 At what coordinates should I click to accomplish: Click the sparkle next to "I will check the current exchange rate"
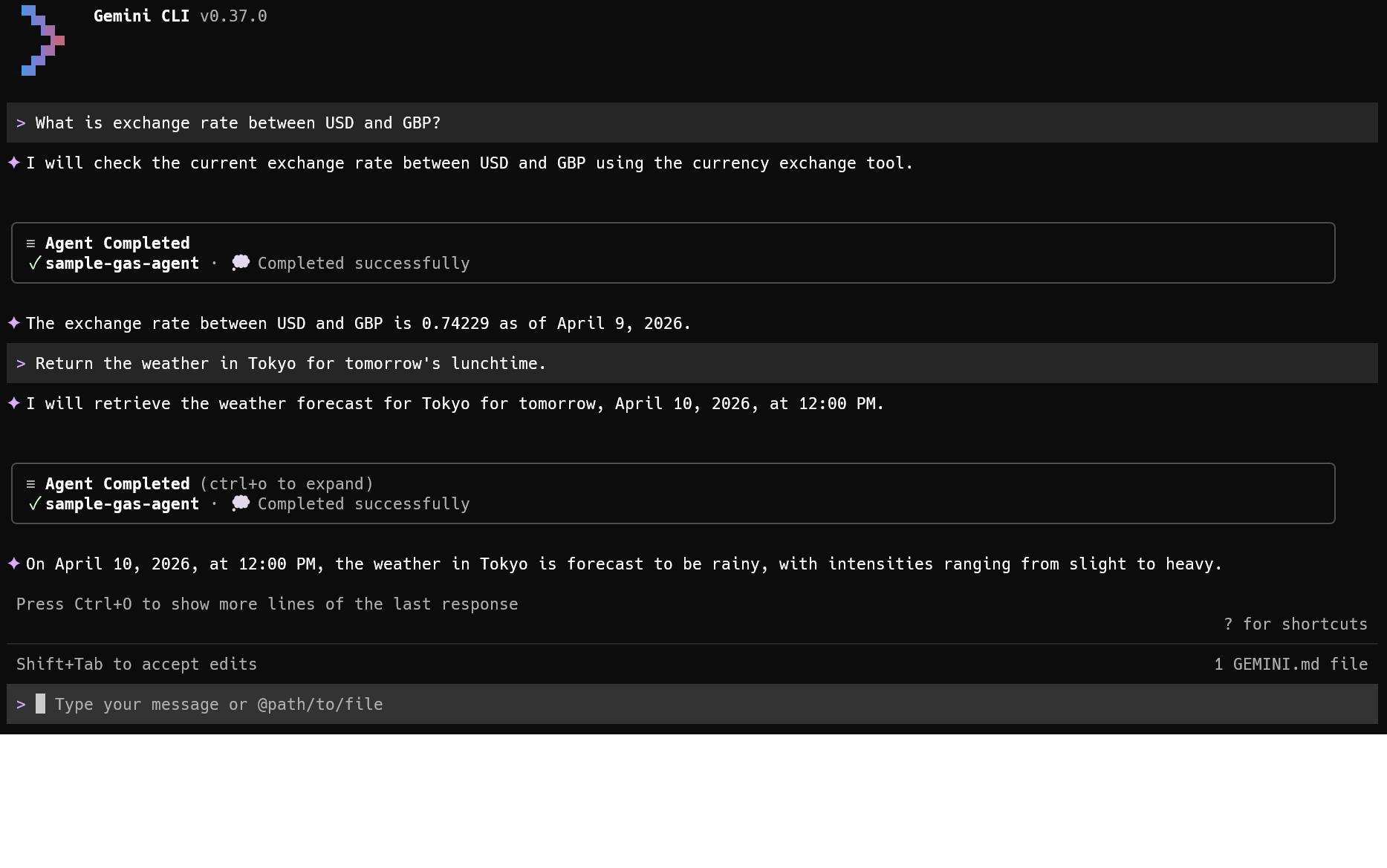click(x=14, y=163)
